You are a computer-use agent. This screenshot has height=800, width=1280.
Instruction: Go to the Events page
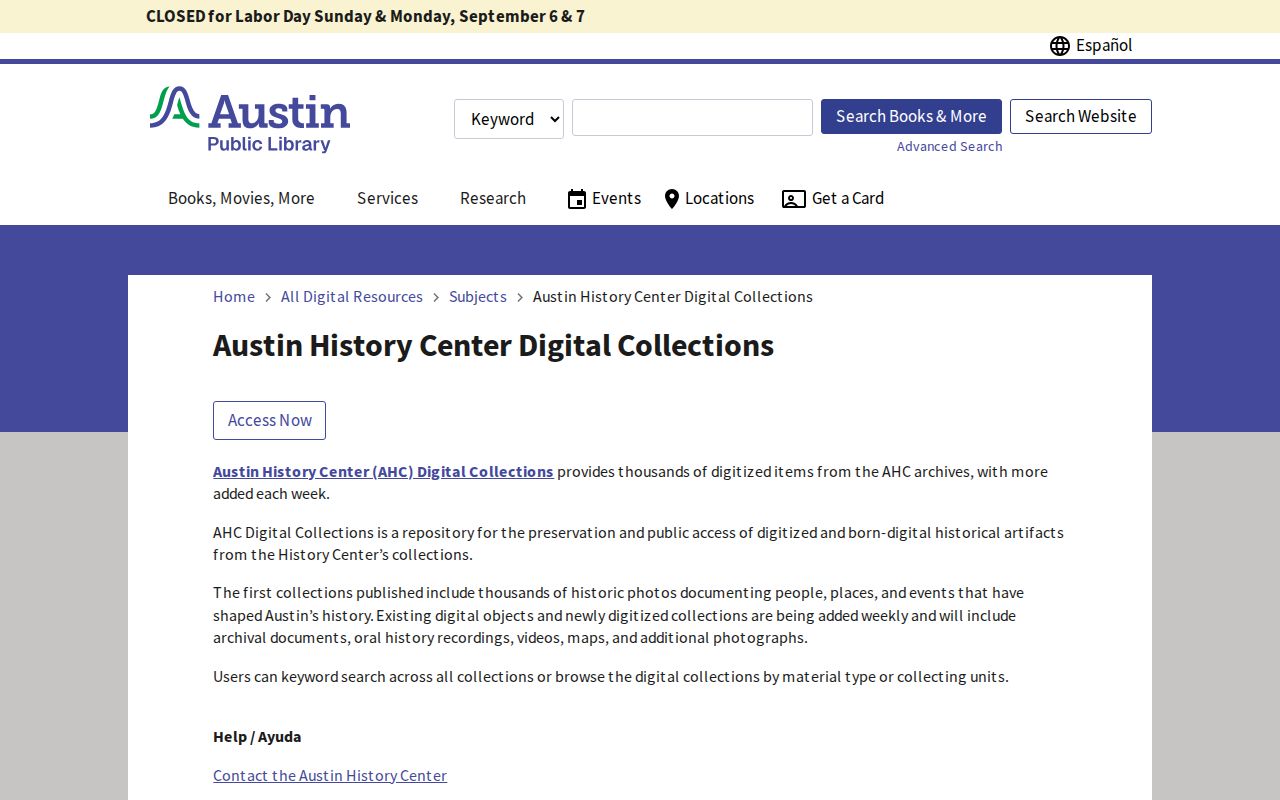point(616,198)
